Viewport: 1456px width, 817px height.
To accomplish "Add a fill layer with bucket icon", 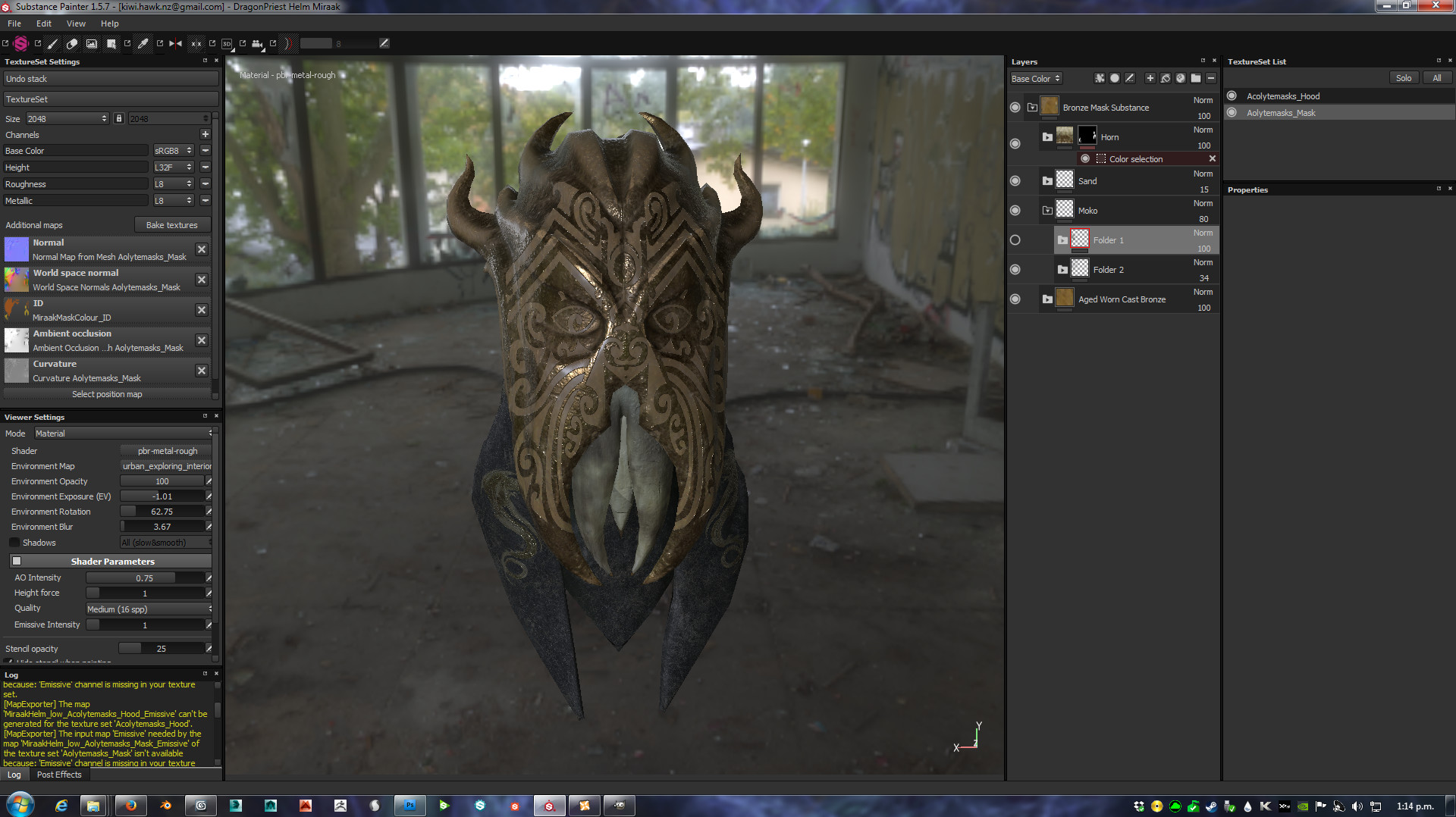I will [x=1166, y=78].
